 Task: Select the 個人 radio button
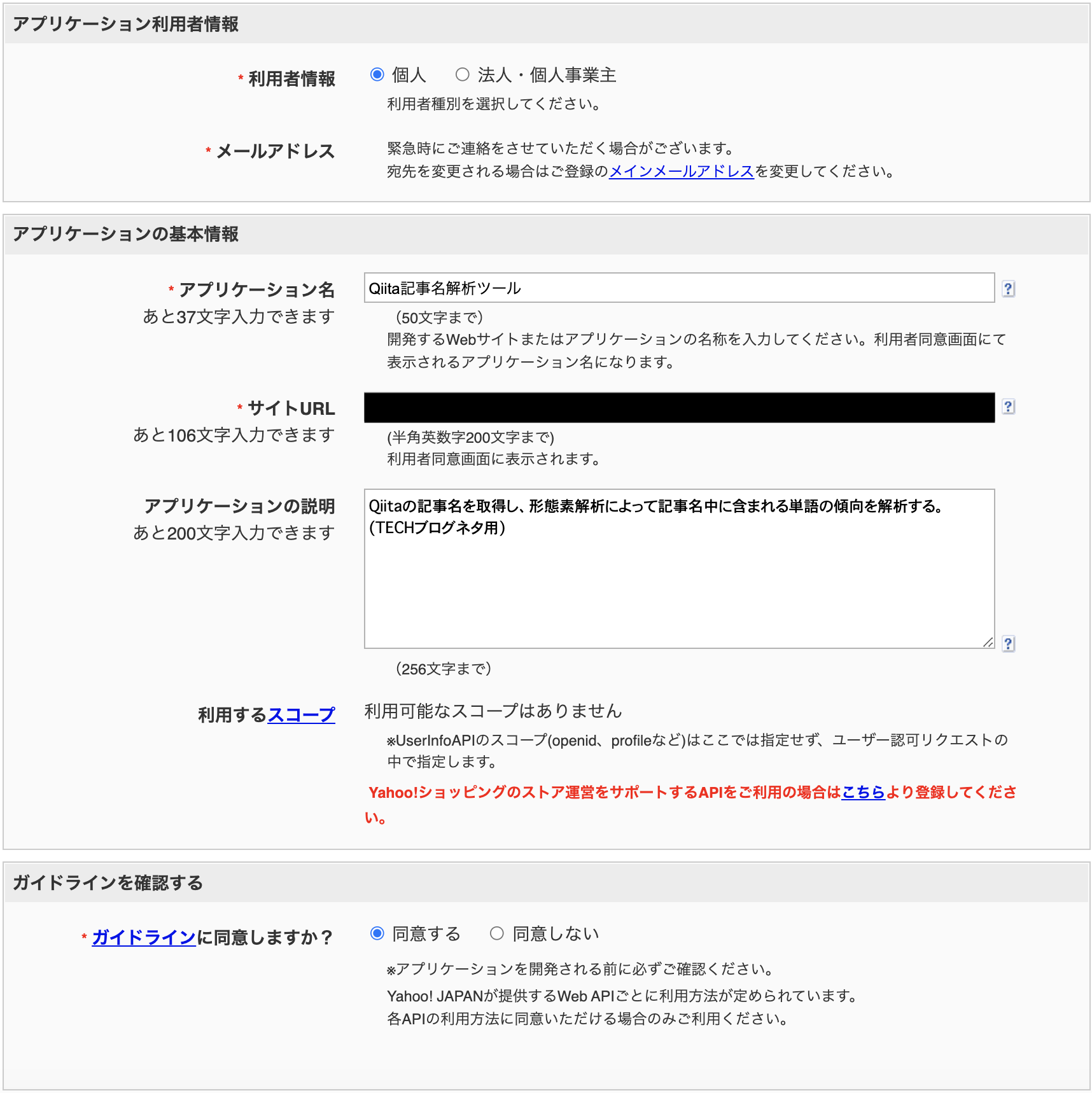pos(377,74)
